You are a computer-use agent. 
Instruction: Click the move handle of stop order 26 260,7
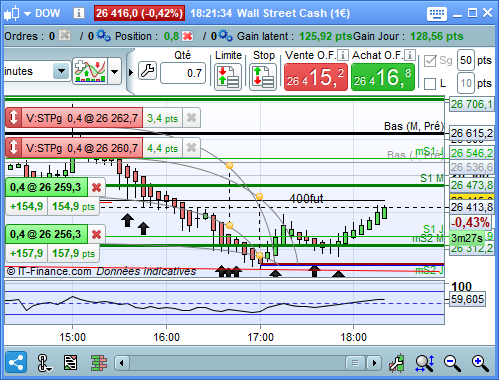(13, 148)
